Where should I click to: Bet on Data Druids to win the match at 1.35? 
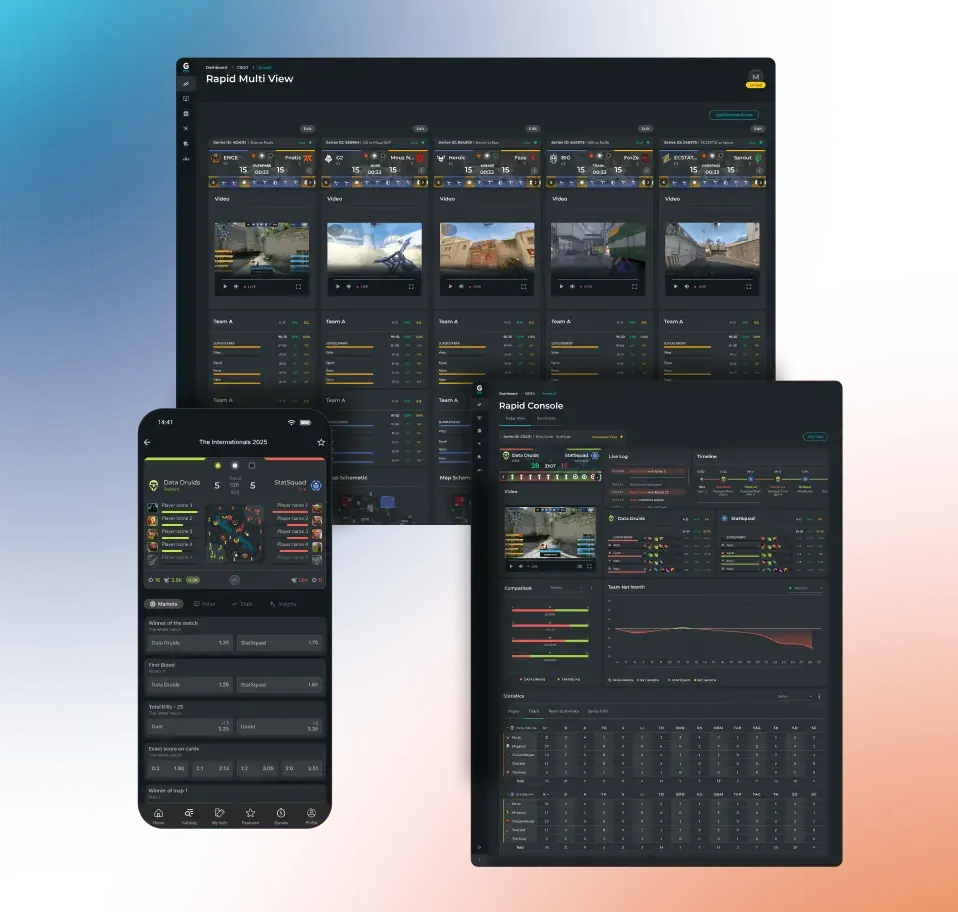pyautogui.click(x=190, y=642)
